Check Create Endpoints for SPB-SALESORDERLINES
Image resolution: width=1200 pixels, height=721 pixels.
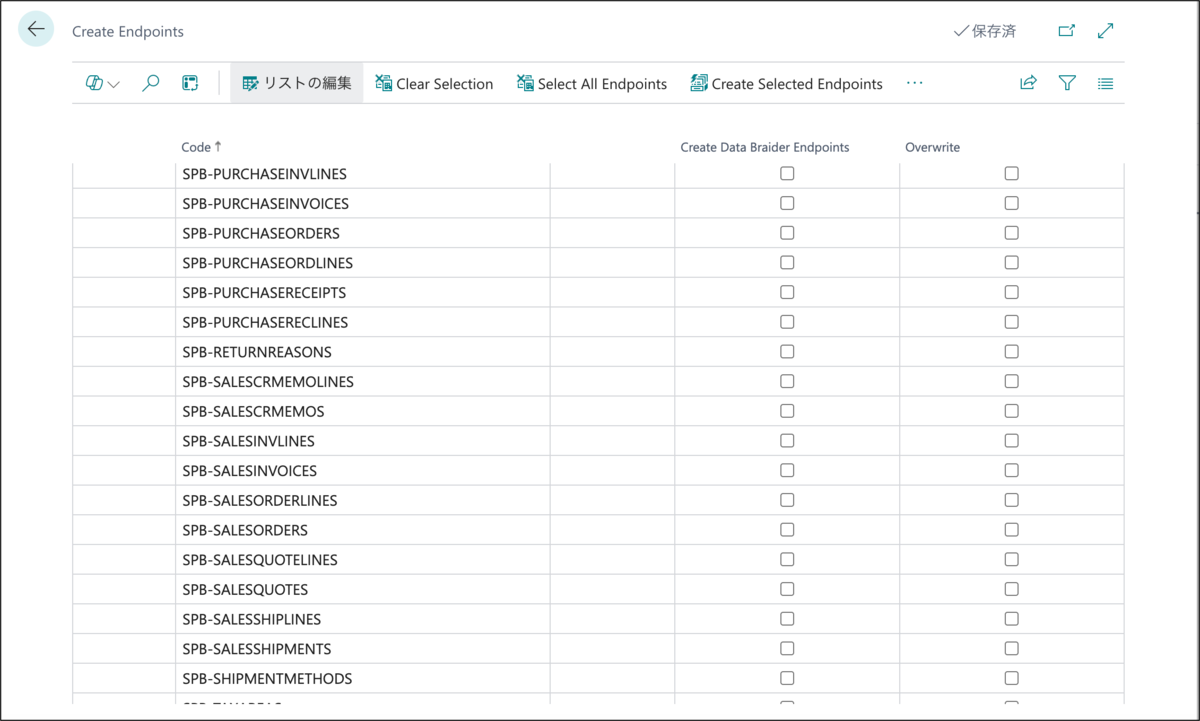787,500
